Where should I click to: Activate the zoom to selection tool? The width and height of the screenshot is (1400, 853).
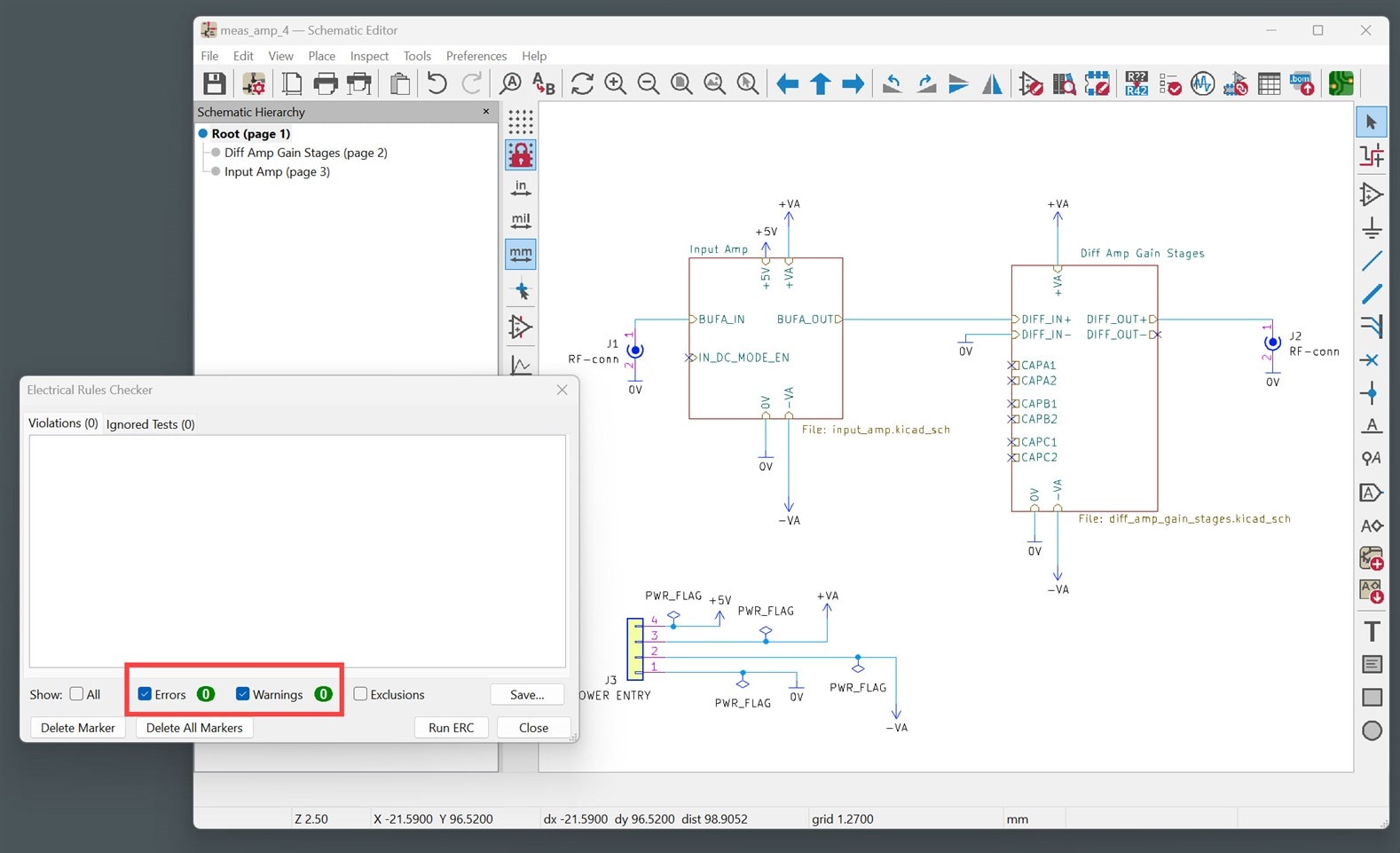[748, 83]
